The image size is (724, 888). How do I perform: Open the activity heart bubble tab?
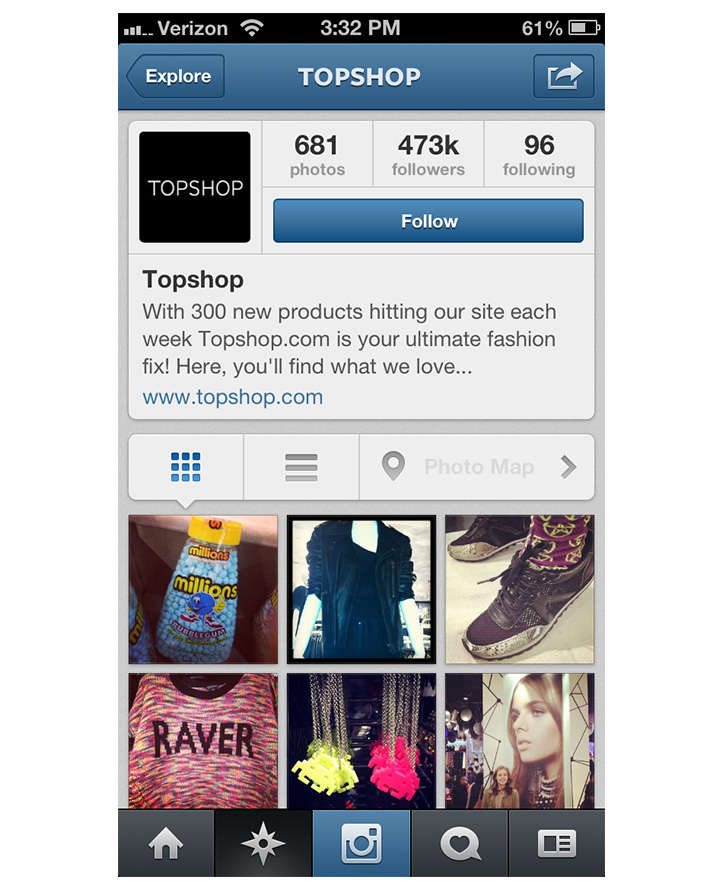click(460, 843)
